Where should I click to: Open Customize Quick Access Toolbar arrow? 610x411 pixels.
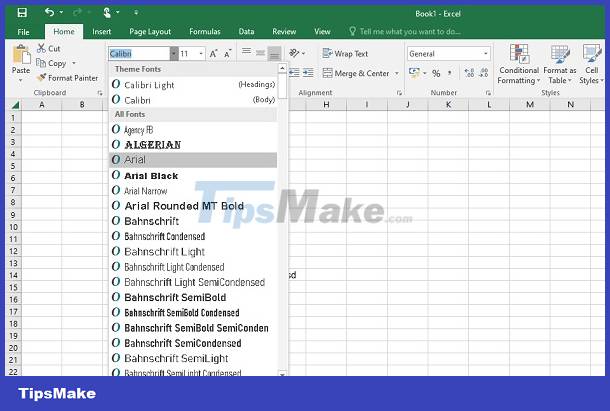(136, 13)
